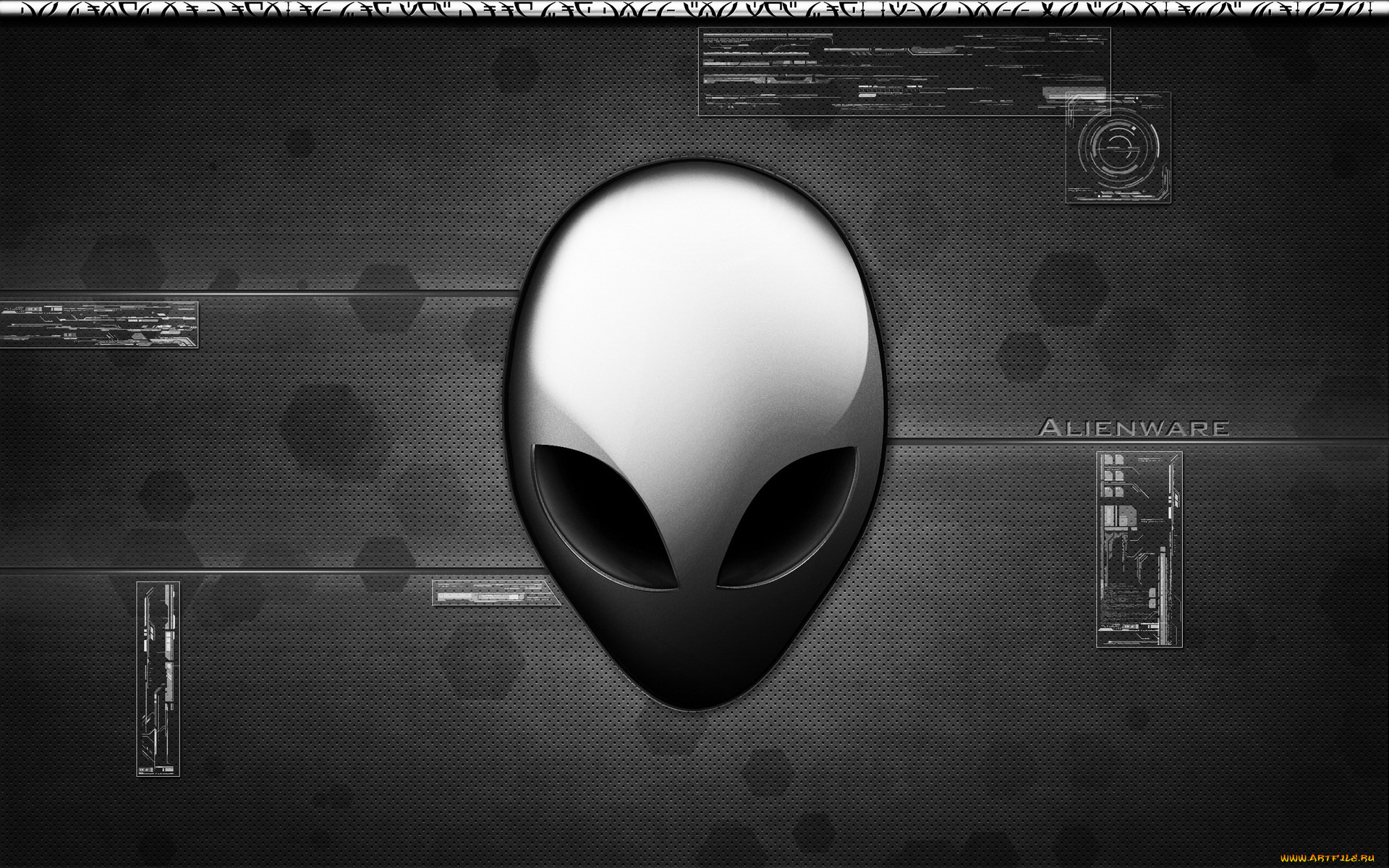Click the circular HUD dial graphic
Viewport: 1389px width, 868px height.
1118,148
